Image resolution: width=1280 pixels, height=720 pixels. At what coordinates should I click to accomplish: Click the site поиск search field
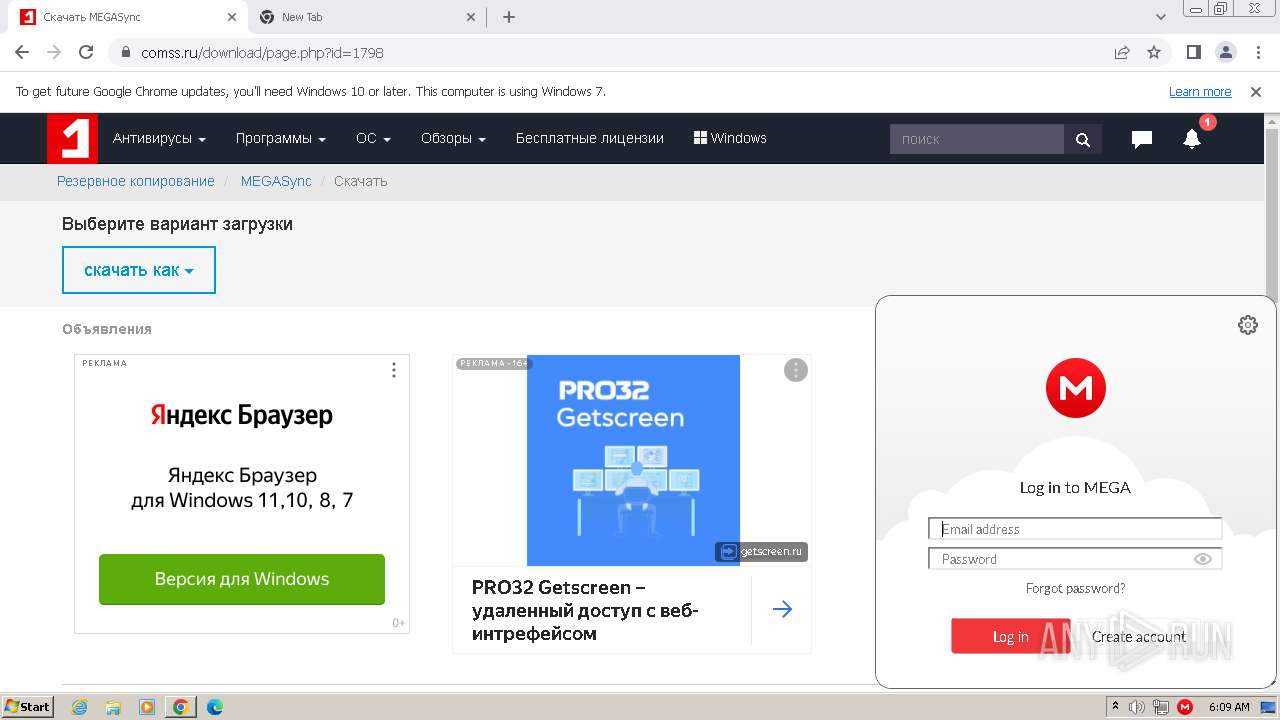977,139
